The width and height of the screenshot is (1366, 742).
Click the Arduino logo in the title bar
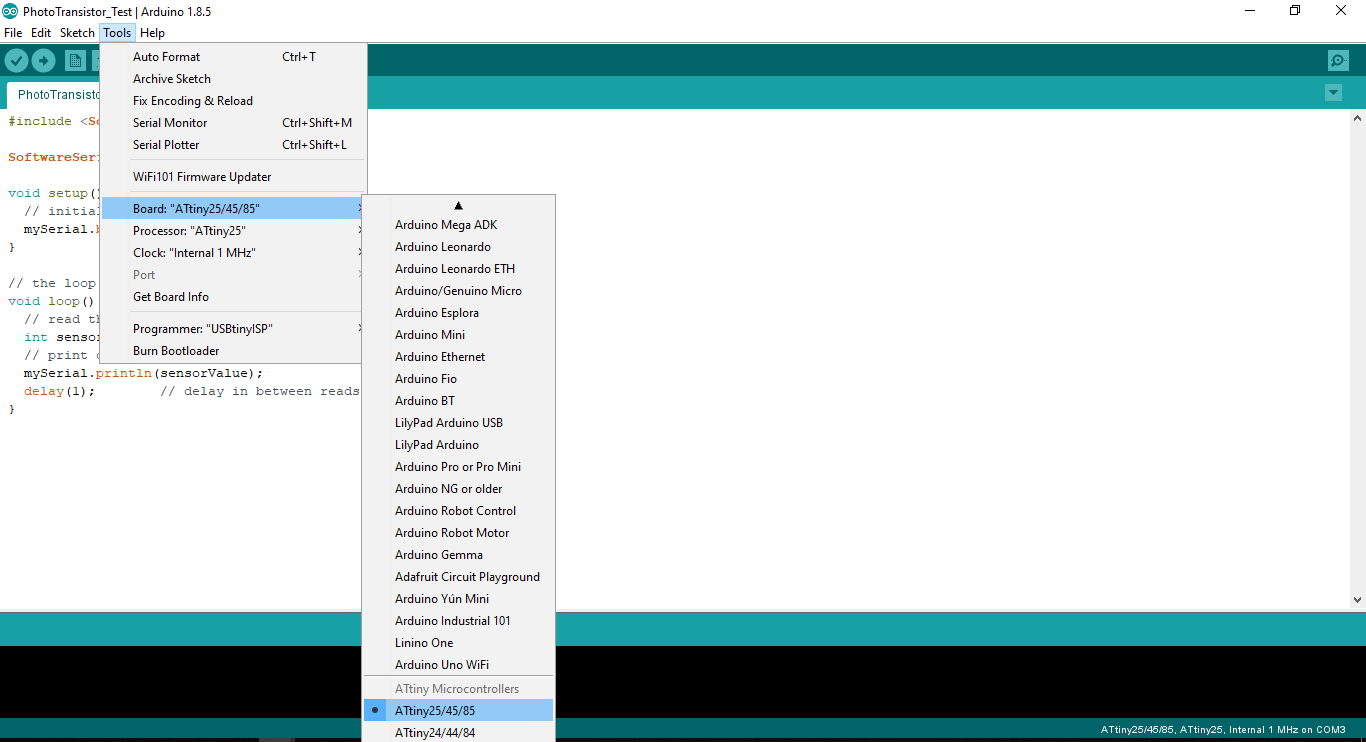(x=11, y=11)
